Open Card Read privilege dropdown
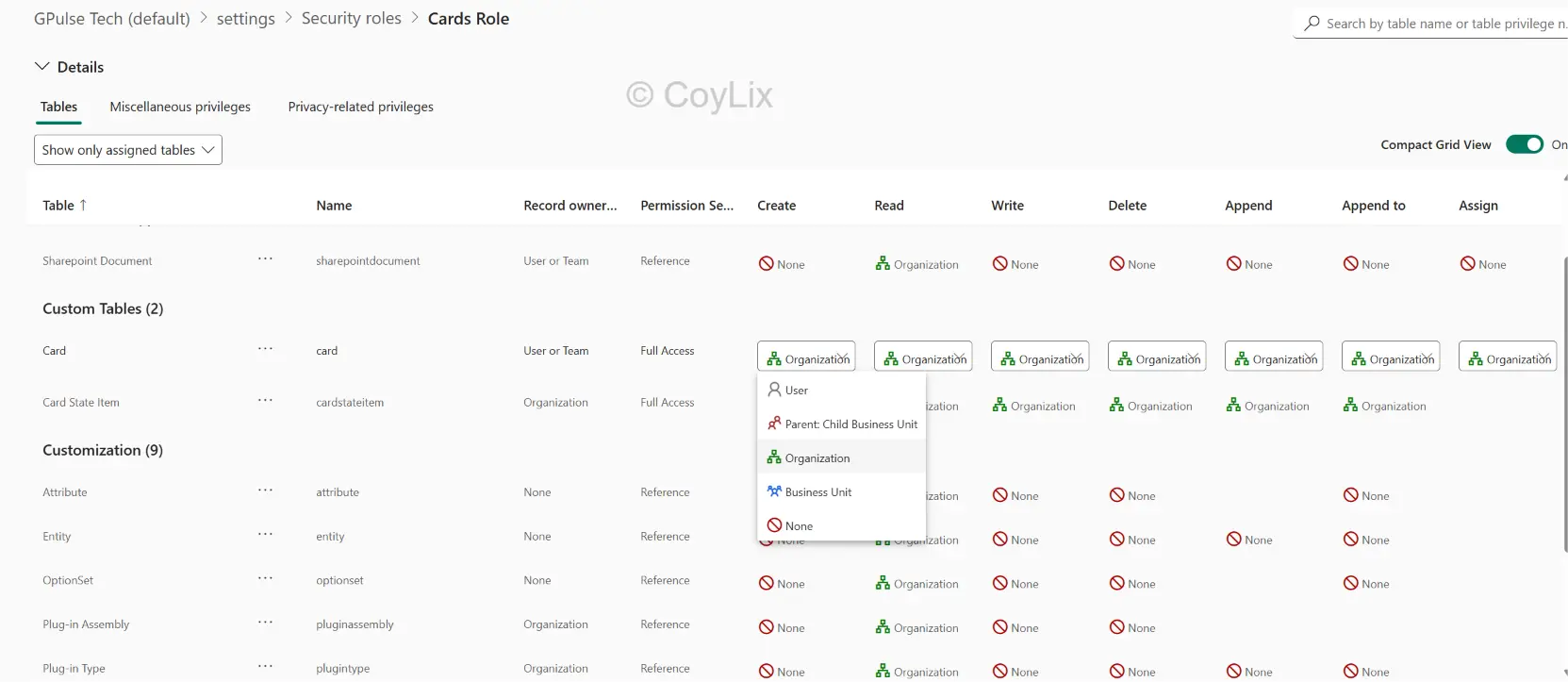The image size is (1568, 682). pyautogui.click(x=923, y=356)
